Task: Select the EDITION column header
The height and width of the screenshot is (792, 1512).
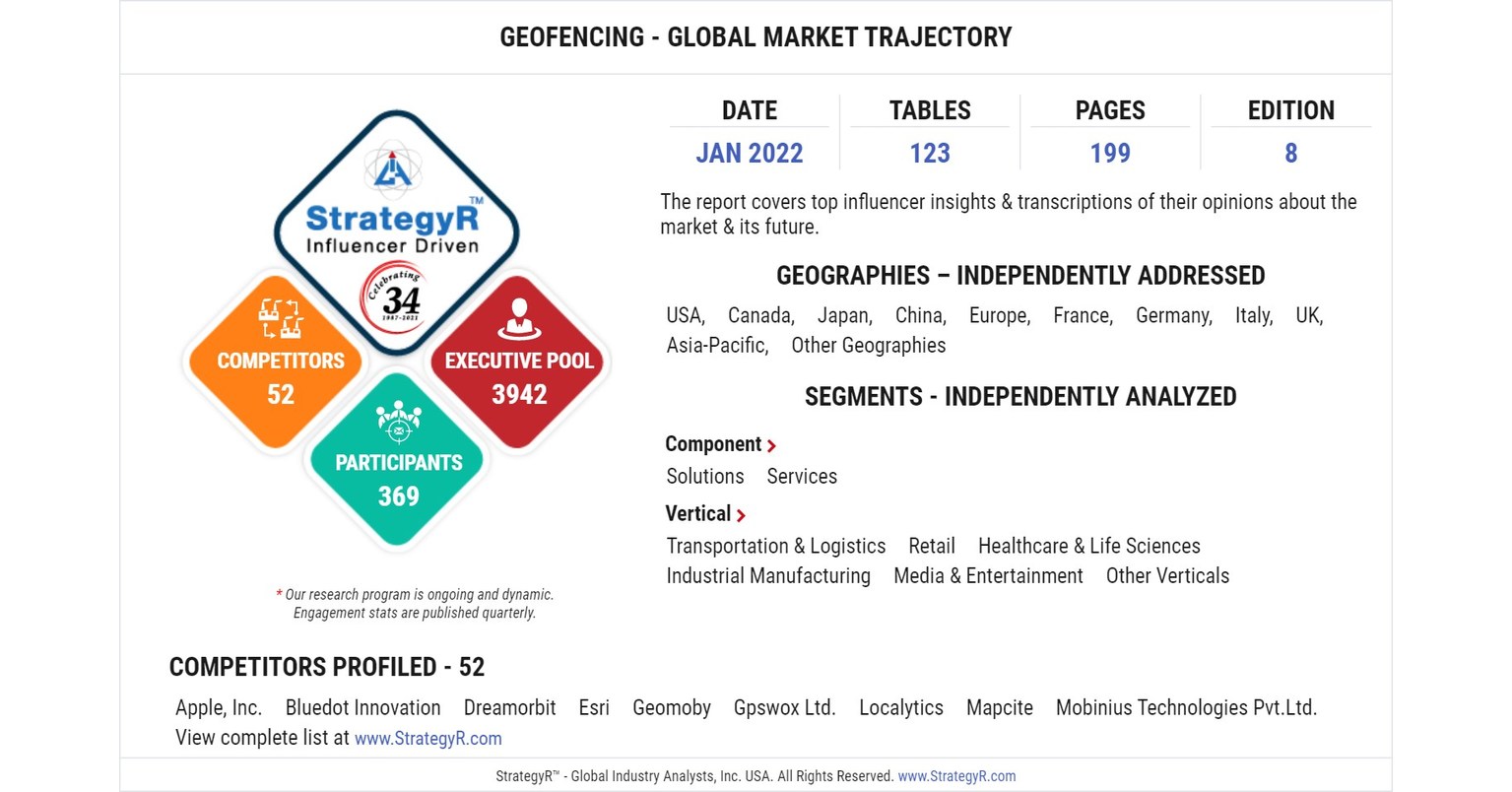Action: click(x=1291, y=110)
